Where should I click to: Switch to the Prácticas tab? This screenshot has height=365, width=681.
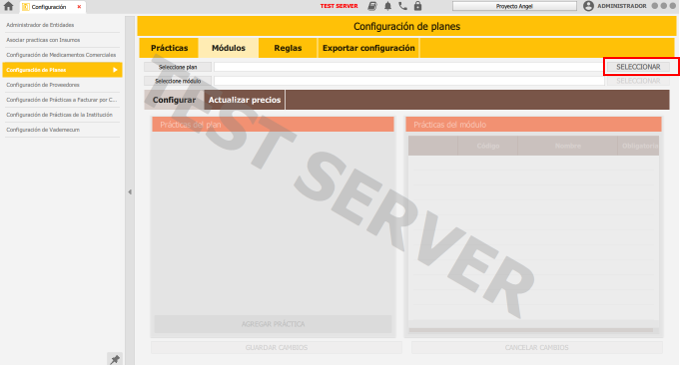click(169, 48)
